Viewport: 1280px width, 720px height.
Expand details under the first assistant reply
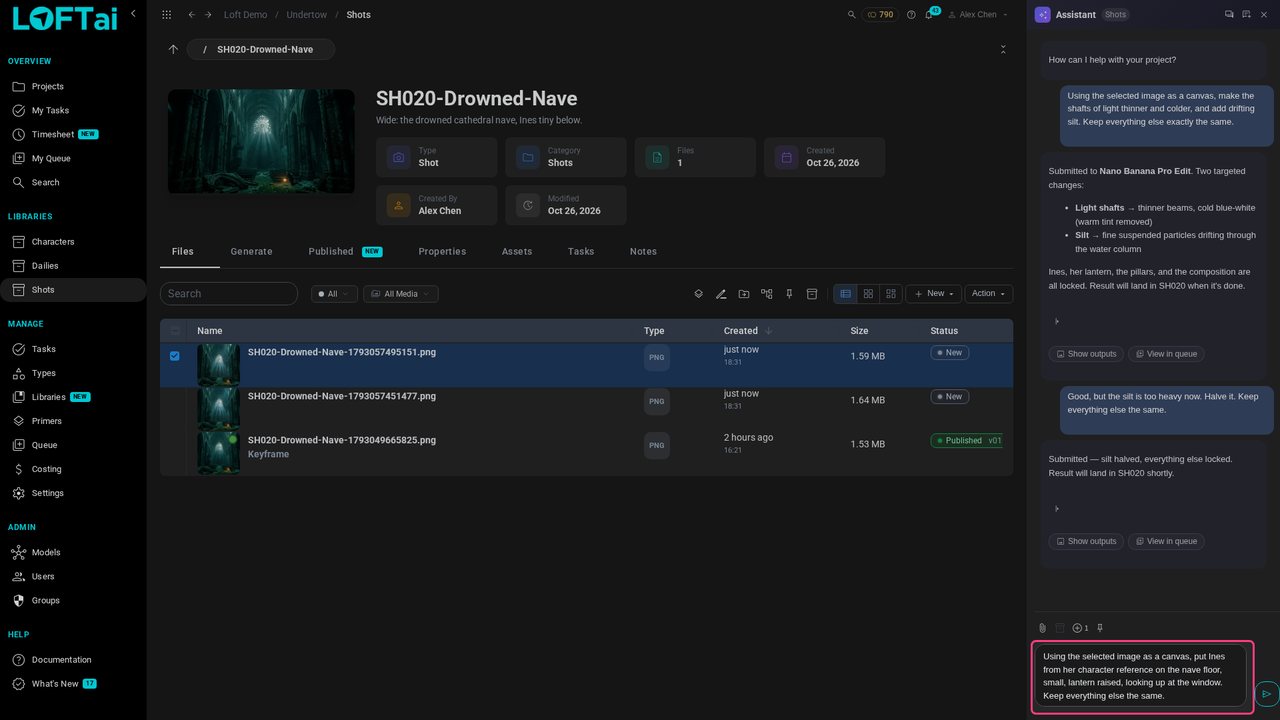[1057, 321]
